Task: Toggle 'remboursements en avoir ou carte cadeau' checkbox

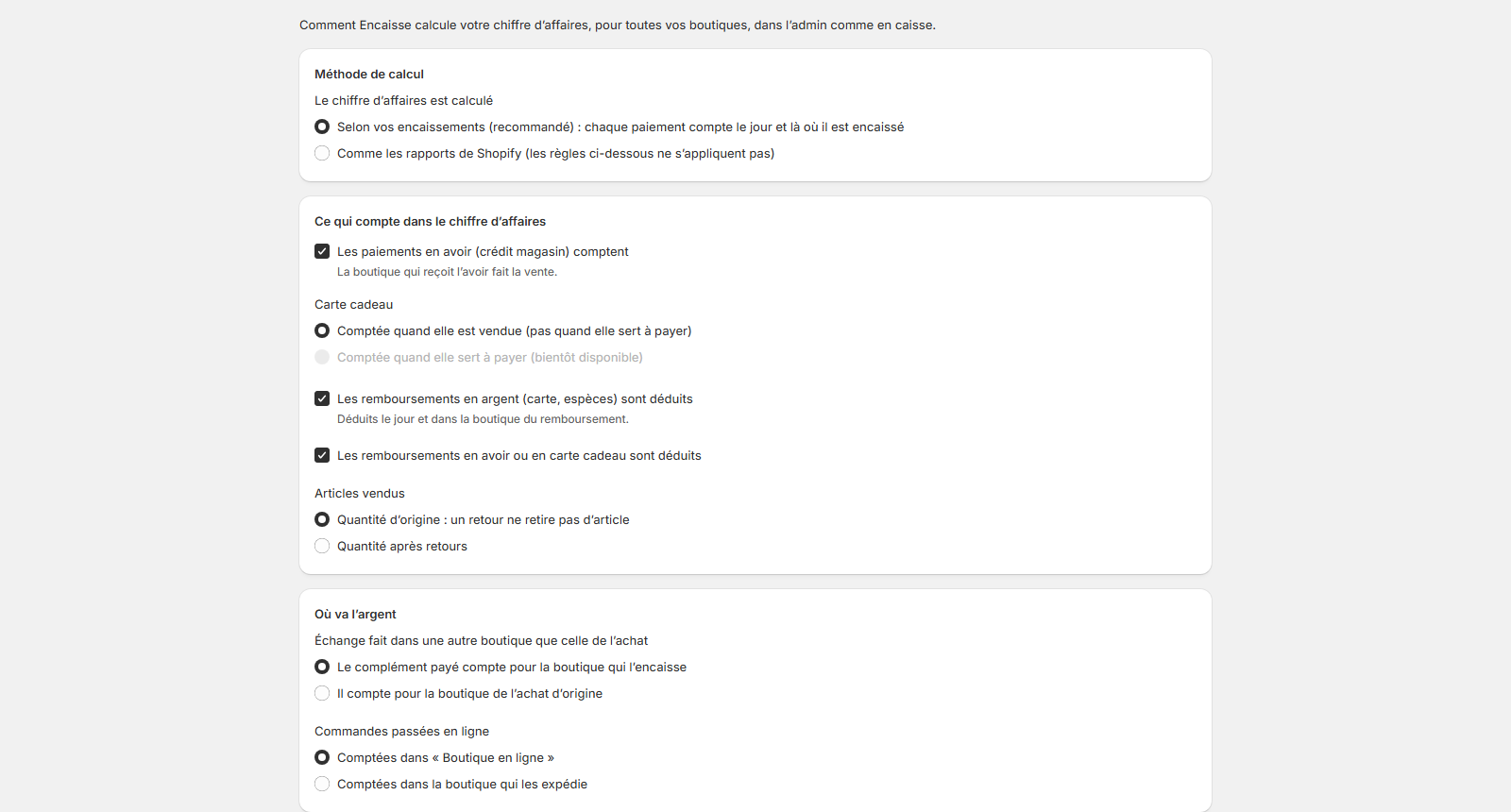Action: (322, 455)
